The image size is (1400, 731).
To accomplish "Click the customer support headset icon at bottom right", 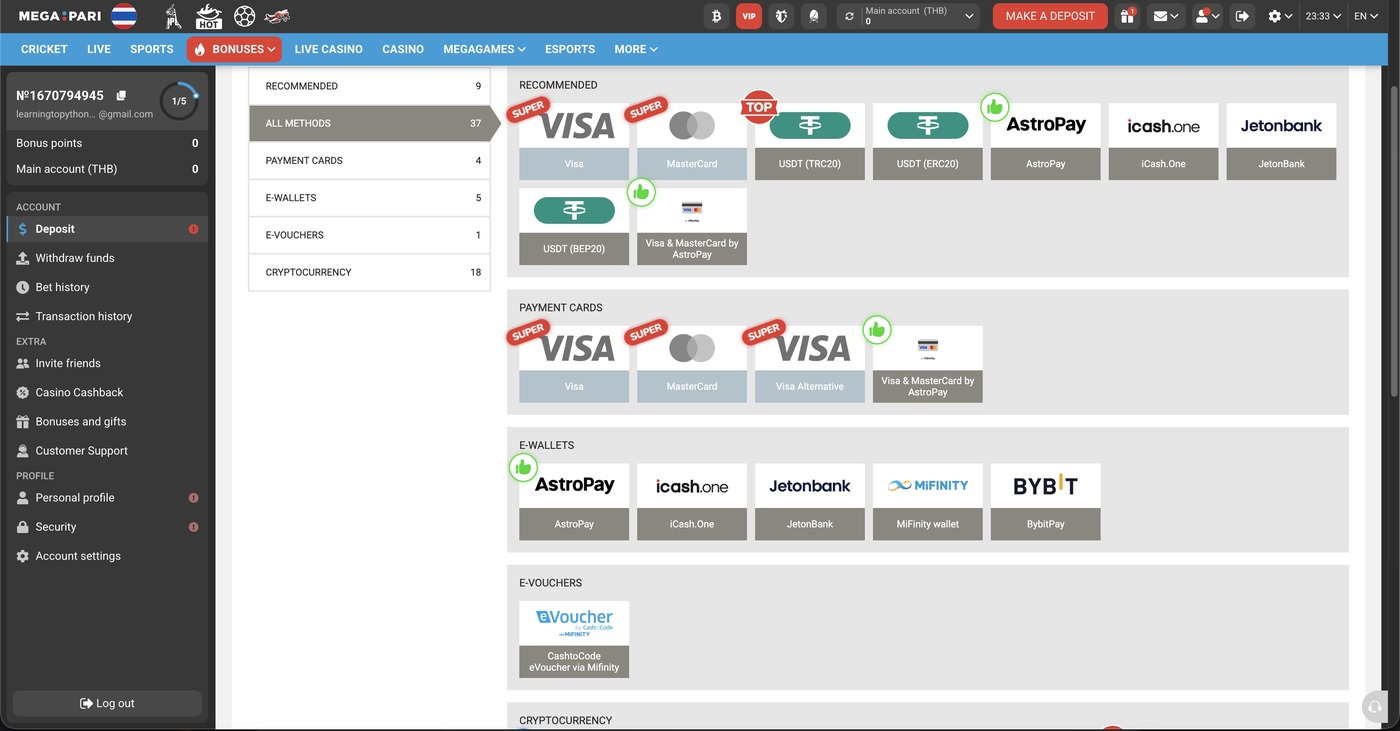I will 1375,707.
